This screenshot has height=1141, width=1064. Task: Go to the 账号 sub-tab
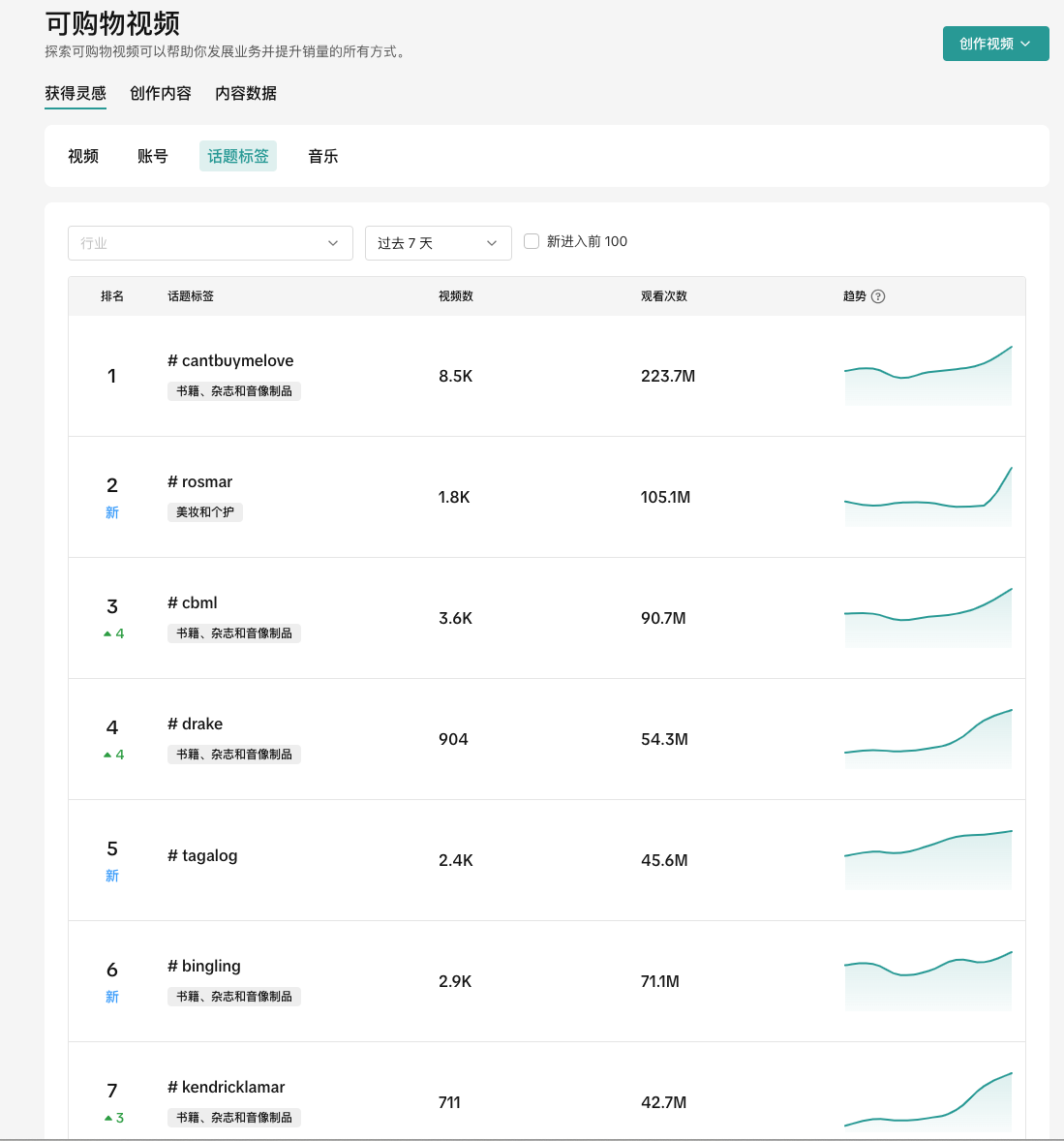click(153, 156)
